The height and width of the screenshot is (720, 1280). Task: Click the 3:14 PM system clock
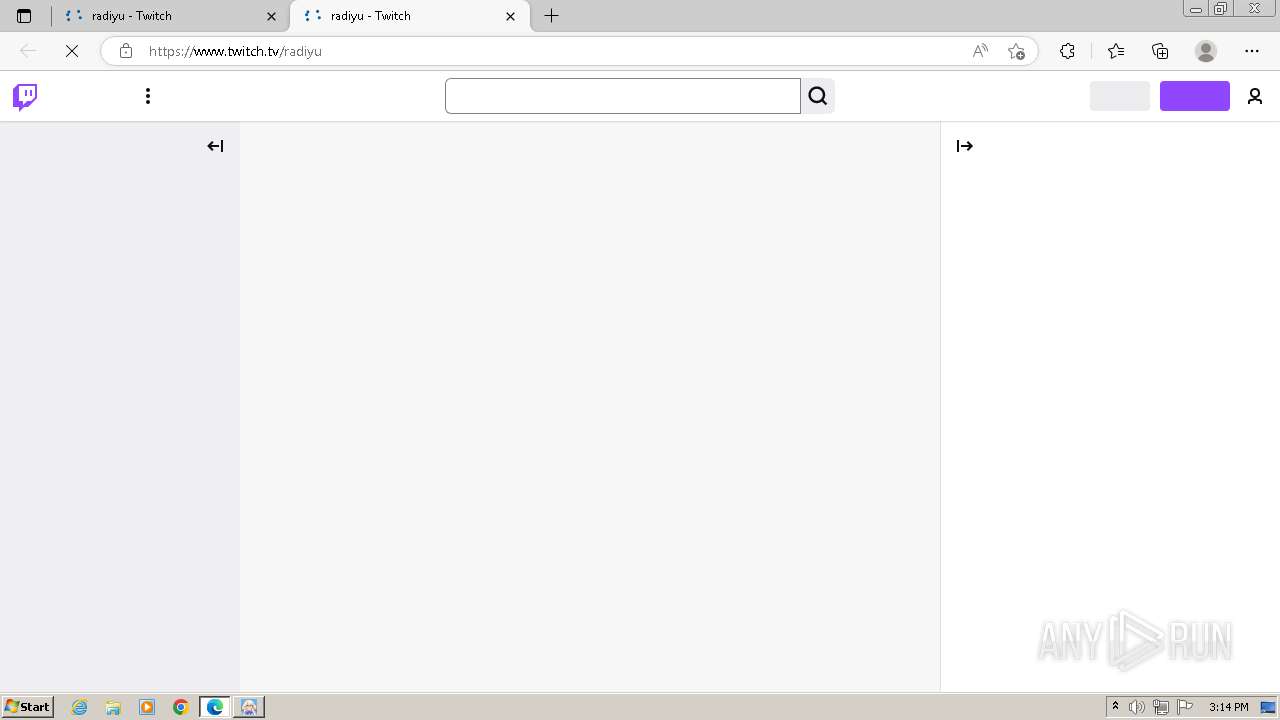[x=1229, y=707]
